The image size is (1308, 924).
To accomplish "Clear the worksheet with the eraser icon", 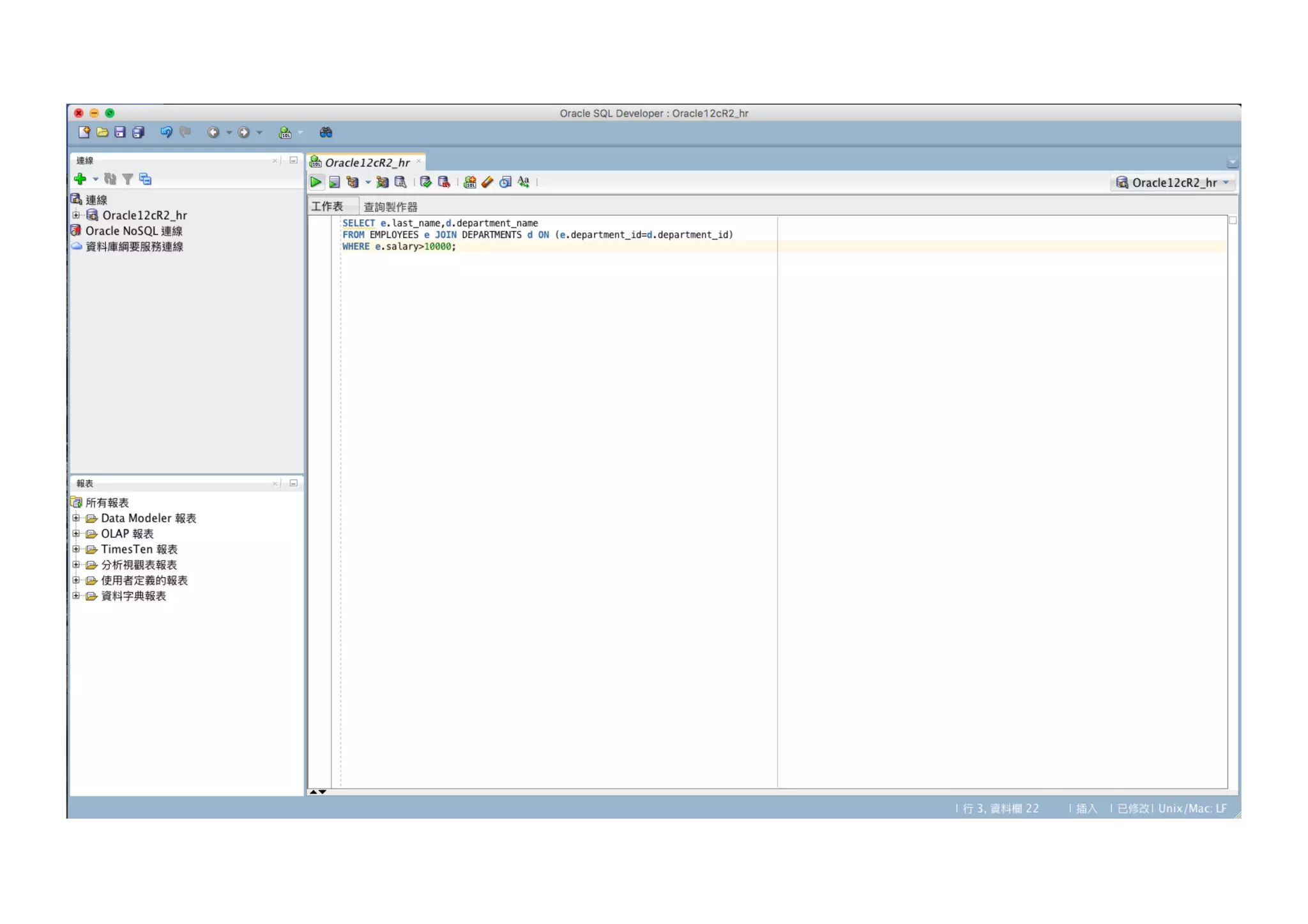I will point(487,182).
